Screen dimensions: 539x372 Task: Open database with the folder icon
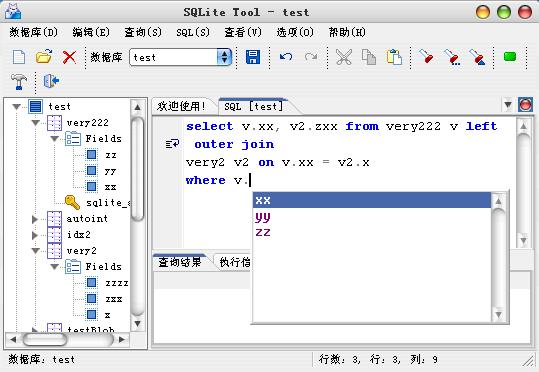coord(44,57)
